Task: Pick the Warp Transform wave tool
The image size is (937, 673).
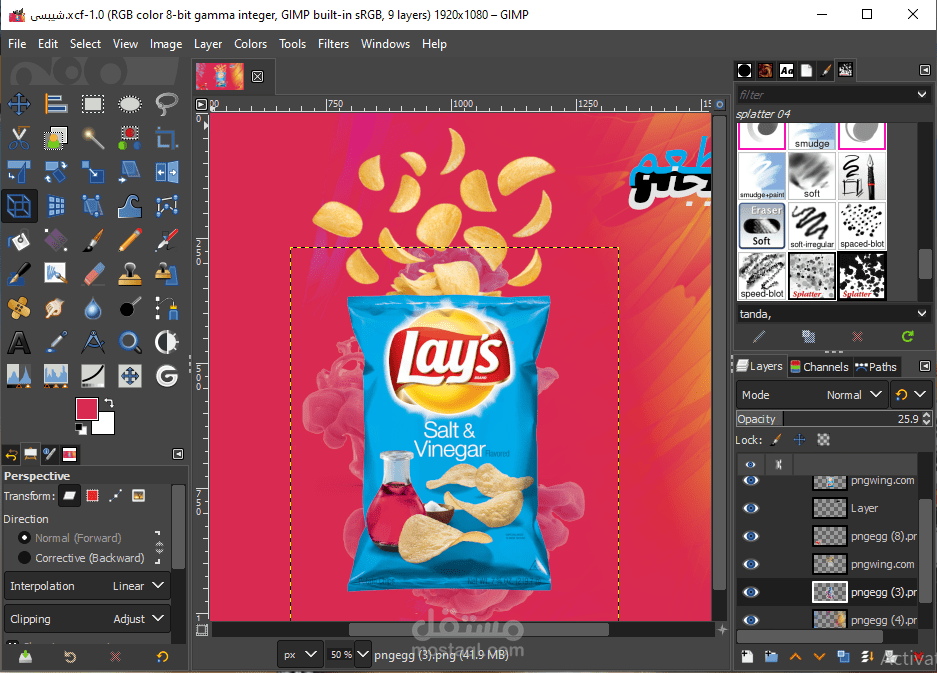Action: pyautogui.click(x=130, y=206)
